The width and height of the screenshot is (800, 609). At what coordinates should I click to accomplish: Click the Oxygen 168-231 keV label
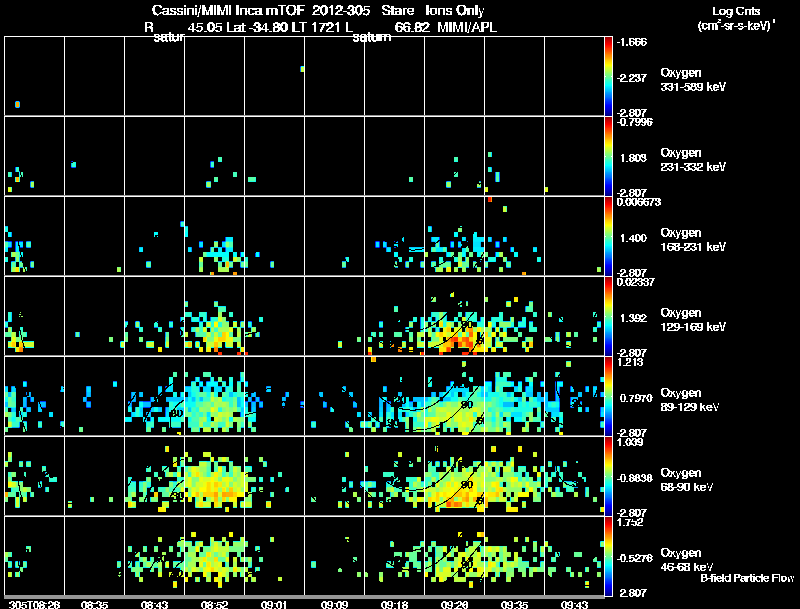(693, 240)
